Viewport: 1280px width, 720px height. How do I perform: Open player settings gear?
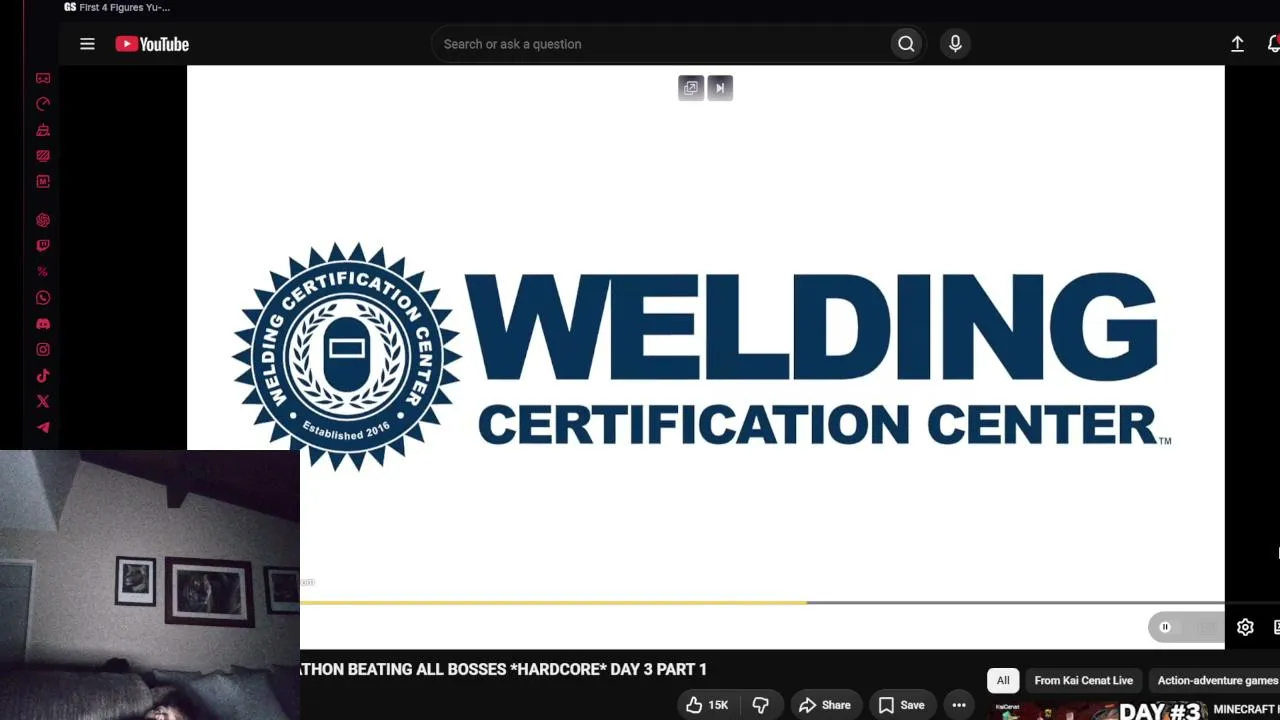click(x=1245, y=627)
